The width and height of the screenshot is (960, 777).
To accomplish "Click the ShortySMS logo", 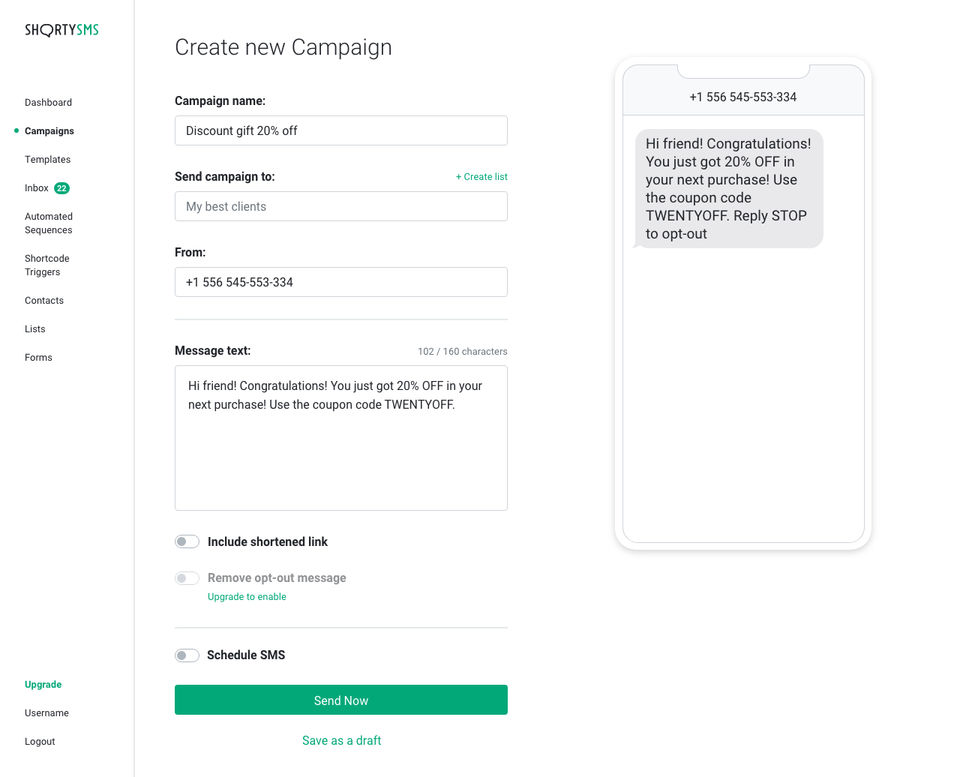I will tap(61, 30).
